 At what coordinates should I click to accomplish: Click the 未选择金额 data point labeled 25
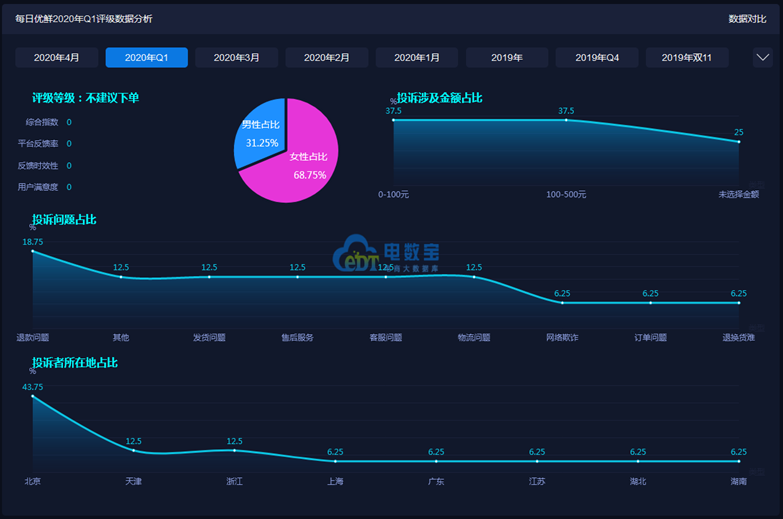(739, 142)
